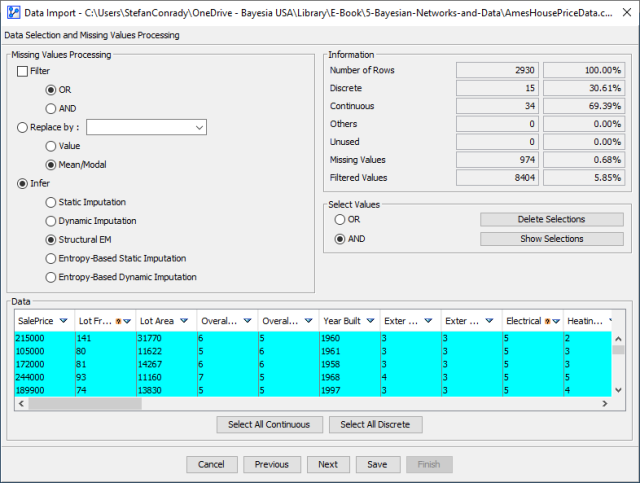Click the Year Built cell 1997

(x=350, y=390)
